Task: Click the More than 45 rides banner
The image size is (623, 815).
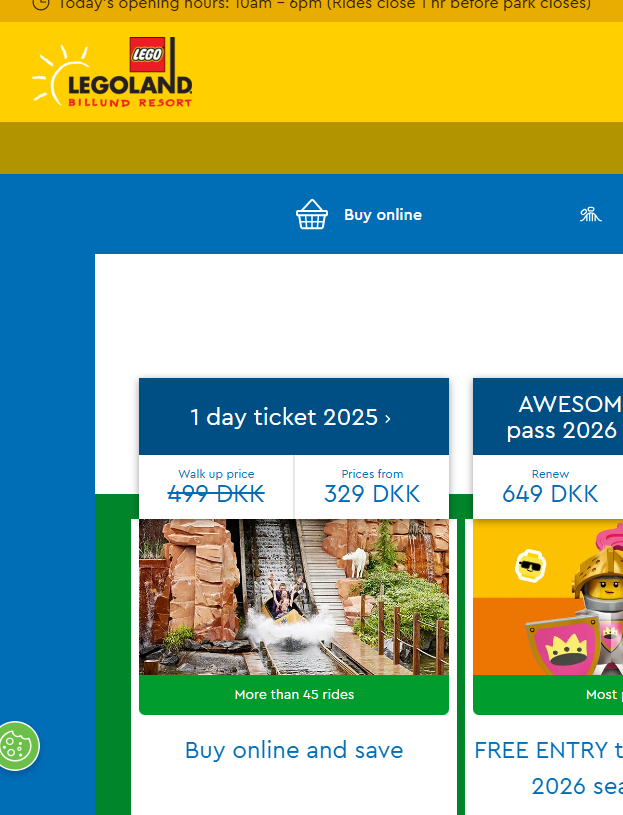Action: 294,694
